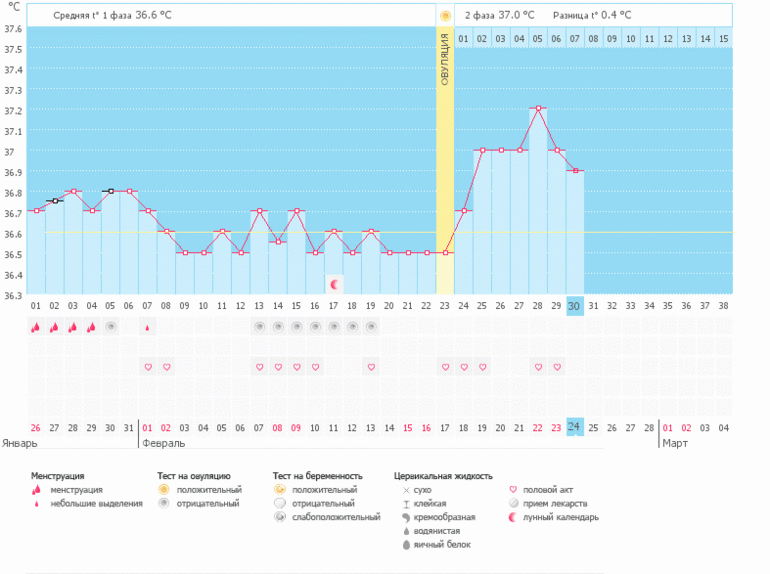Select phase 2 day 05 header cell

pyautogui.click(x=538, y=38)
